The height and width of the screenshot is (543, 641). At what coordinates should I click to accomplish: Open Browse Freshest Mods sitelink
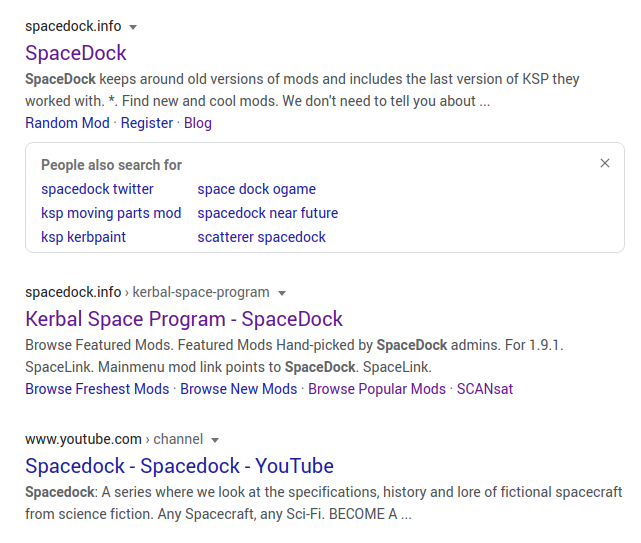(x=97, y=389)
